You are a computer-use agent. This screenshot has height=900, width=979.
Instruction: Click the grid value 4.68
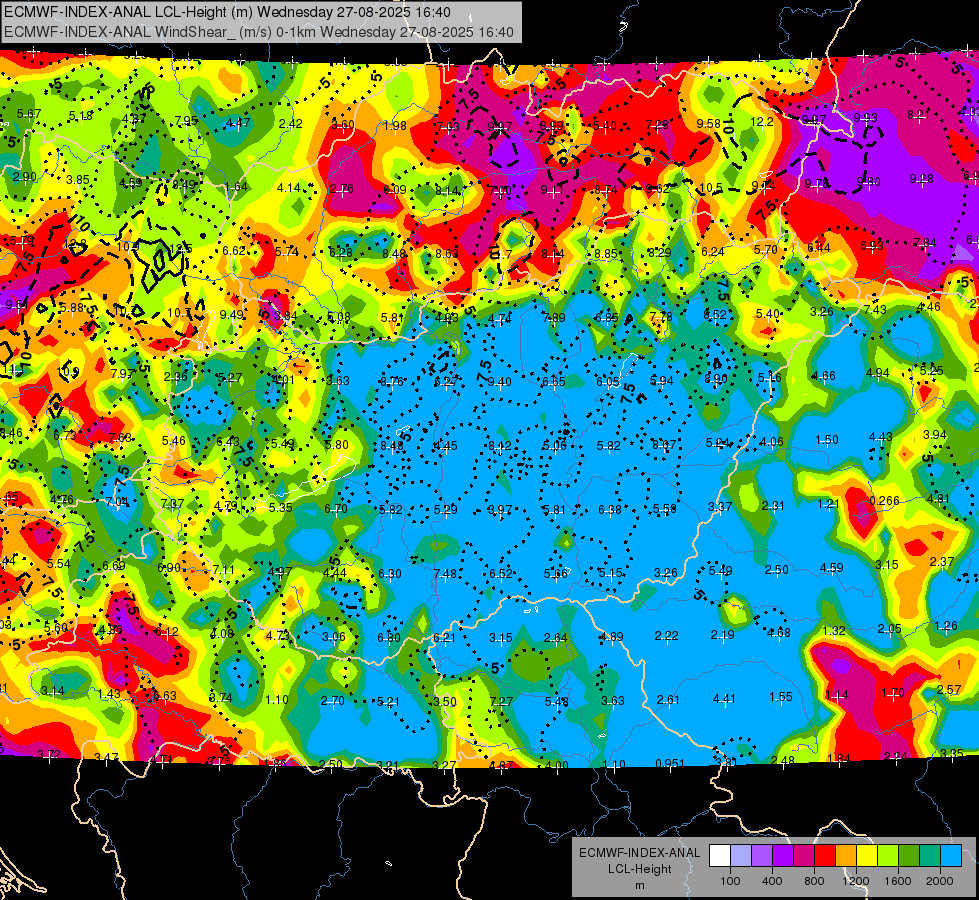(x=779, y=633)
